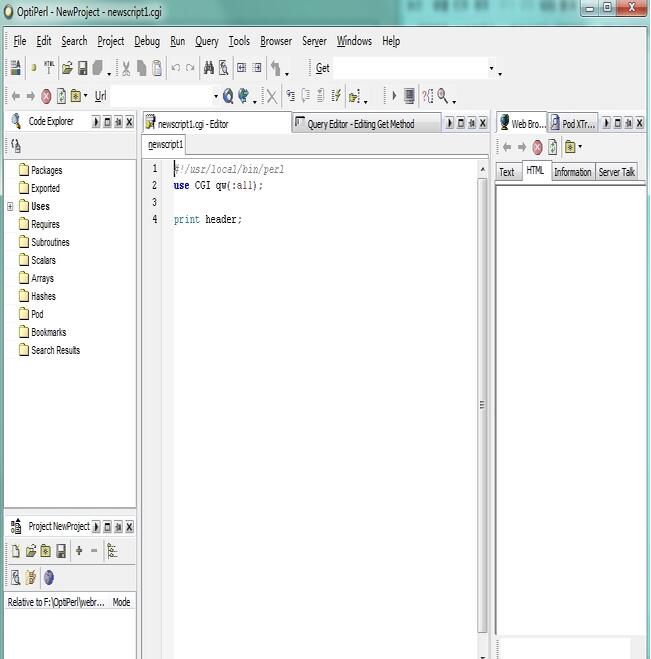This screenshot has width=651, height=659.
Task: Pin the Project NewProject panel
Action: 119,527
